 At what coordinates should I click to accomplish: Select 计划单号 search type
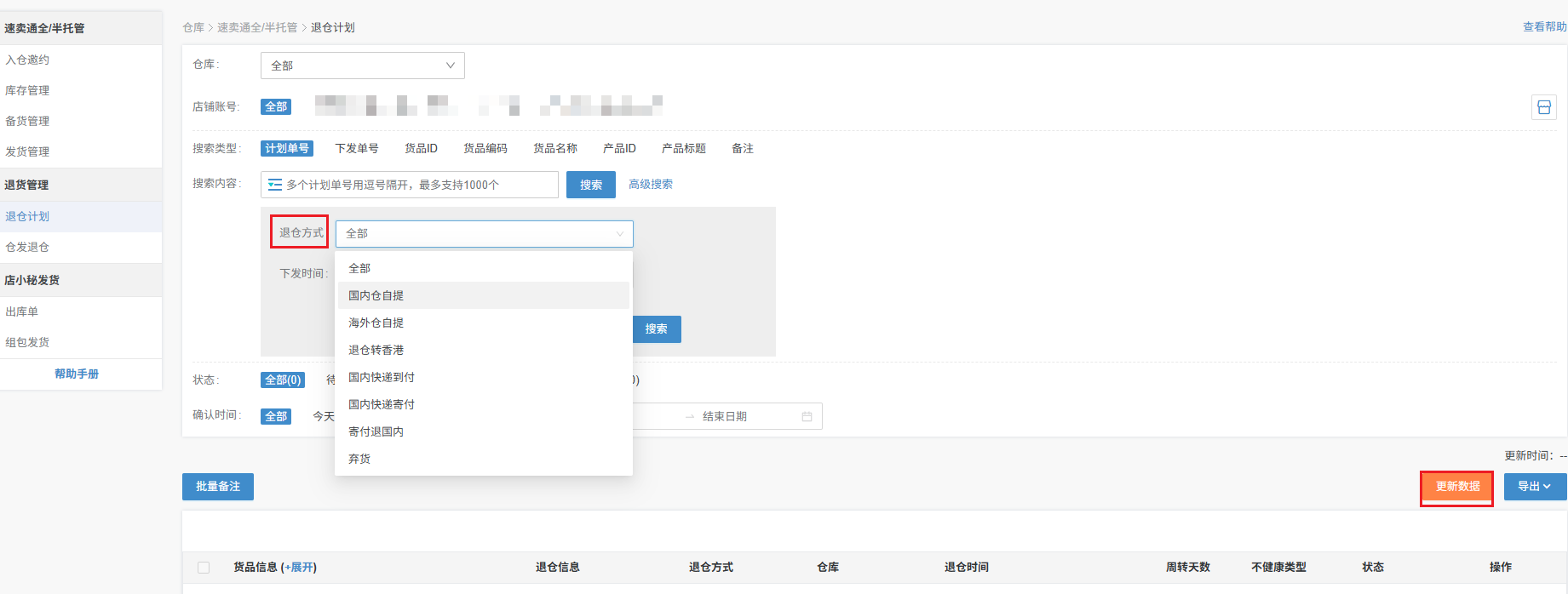click(x=287, y=149)
